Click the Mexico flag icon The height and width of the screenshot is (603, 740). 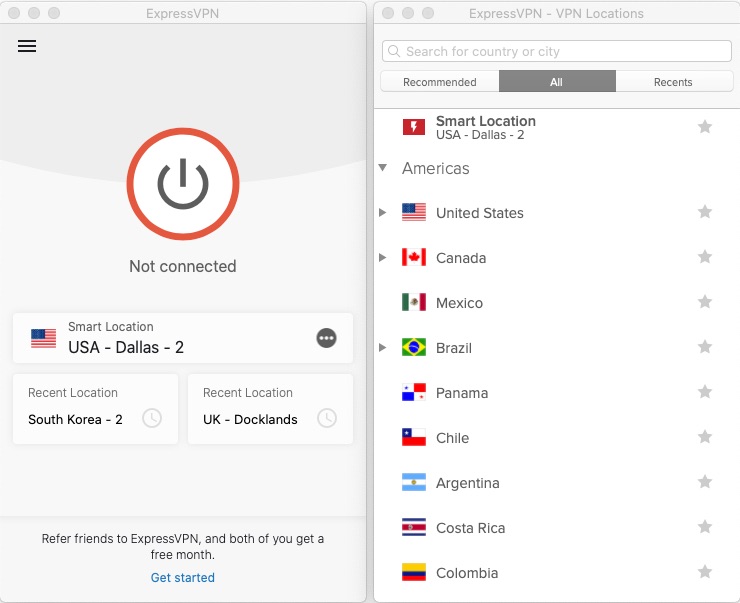[414, 302]
